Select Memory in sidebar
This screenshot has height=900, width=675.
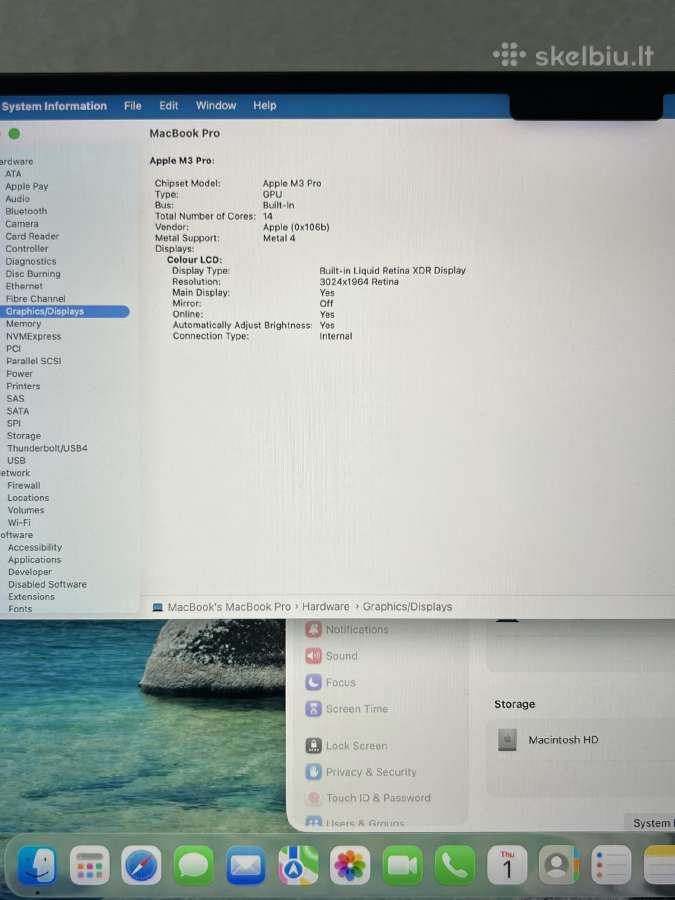click(x=24, y=324)
